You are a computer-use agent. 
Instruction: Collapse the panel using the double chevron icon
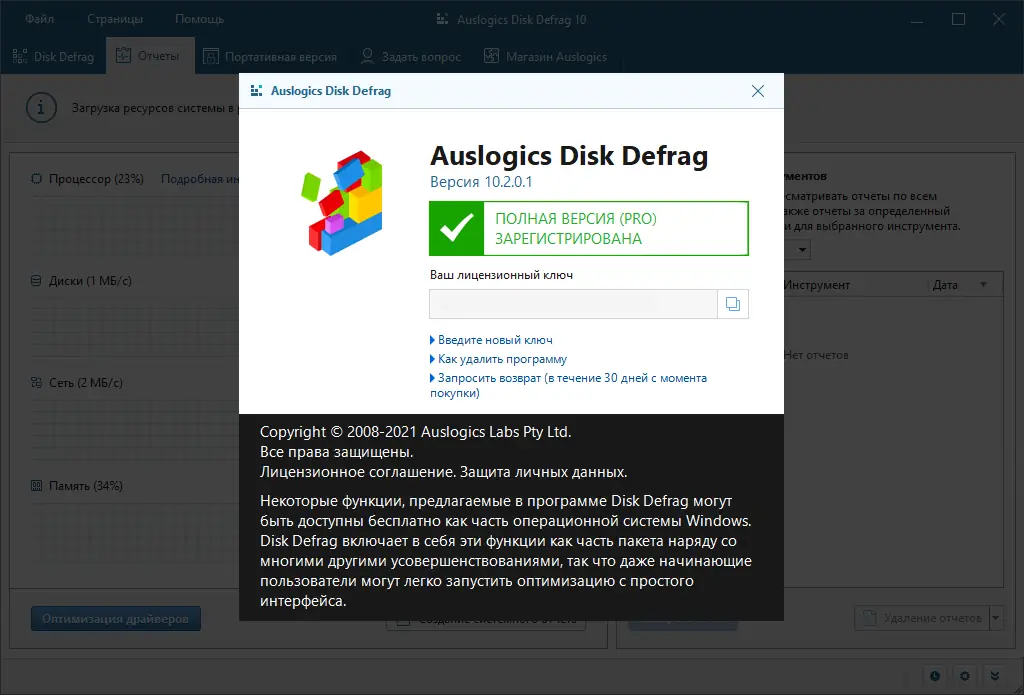click(994, 676)
